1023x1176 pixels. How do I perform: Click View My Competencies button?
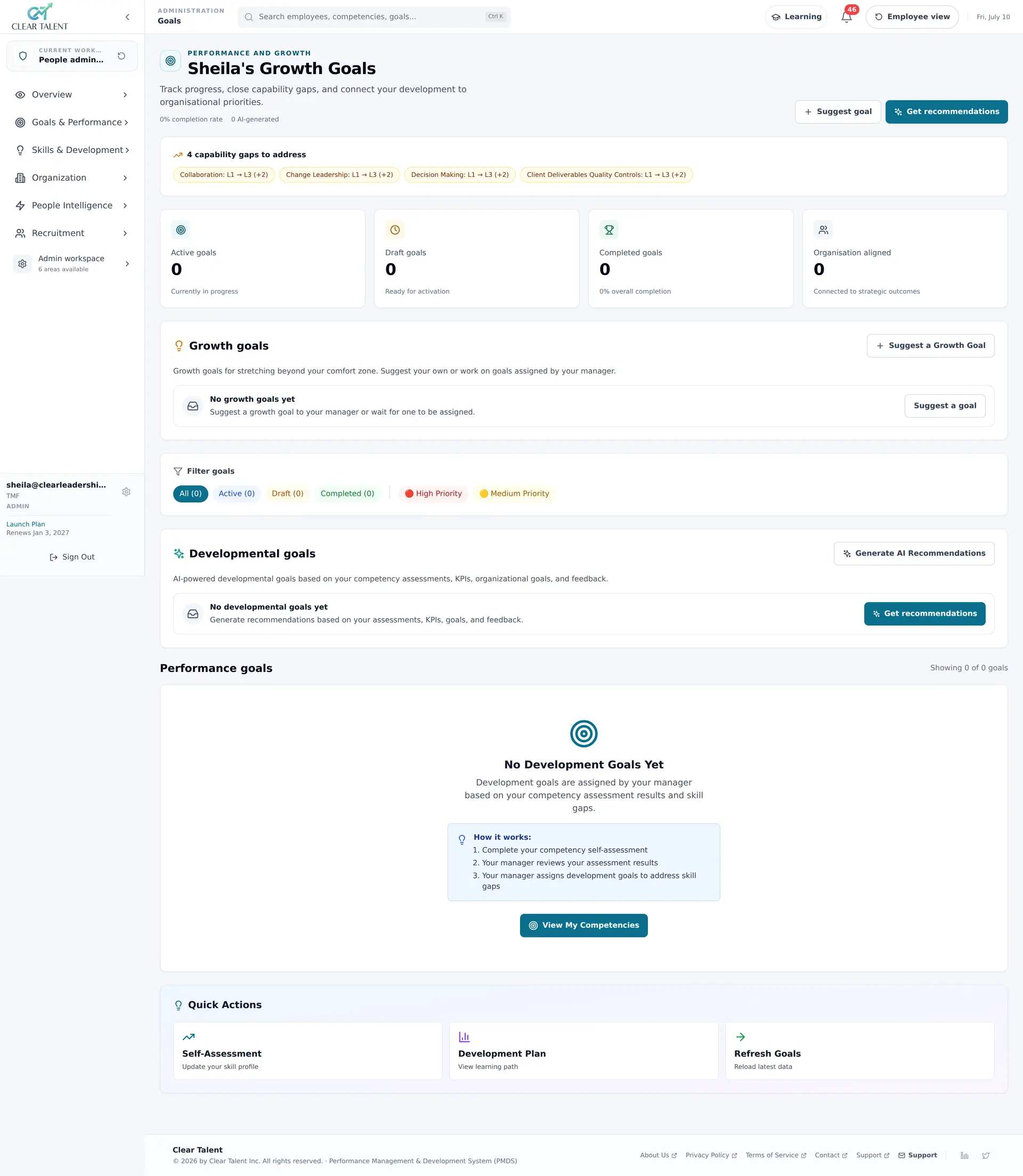click(x=583, y=926)
